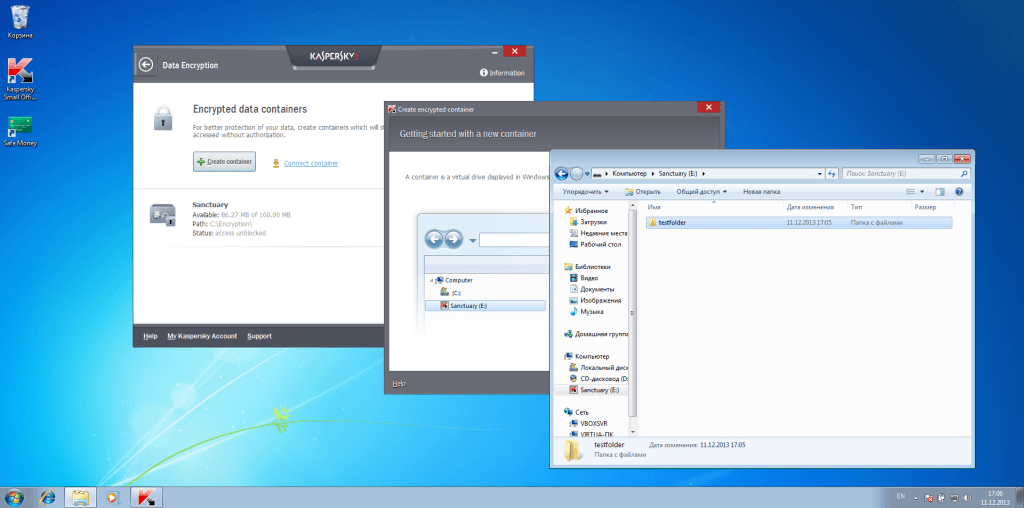Select Избранное in navigation pane
This screenshot has width=1024, height=508.
coord(591,211)
